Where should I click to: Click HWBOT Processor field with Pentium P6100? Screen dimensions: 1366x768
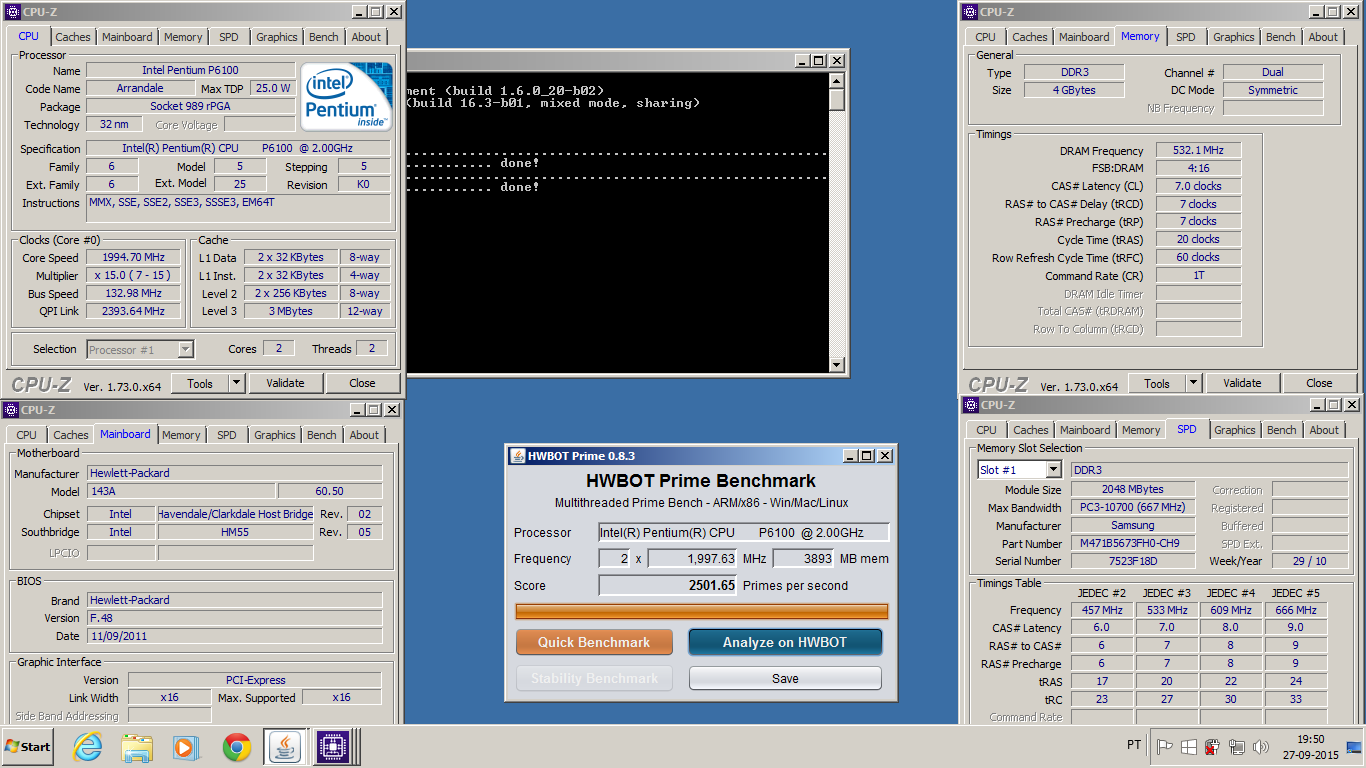click(743, 533)
